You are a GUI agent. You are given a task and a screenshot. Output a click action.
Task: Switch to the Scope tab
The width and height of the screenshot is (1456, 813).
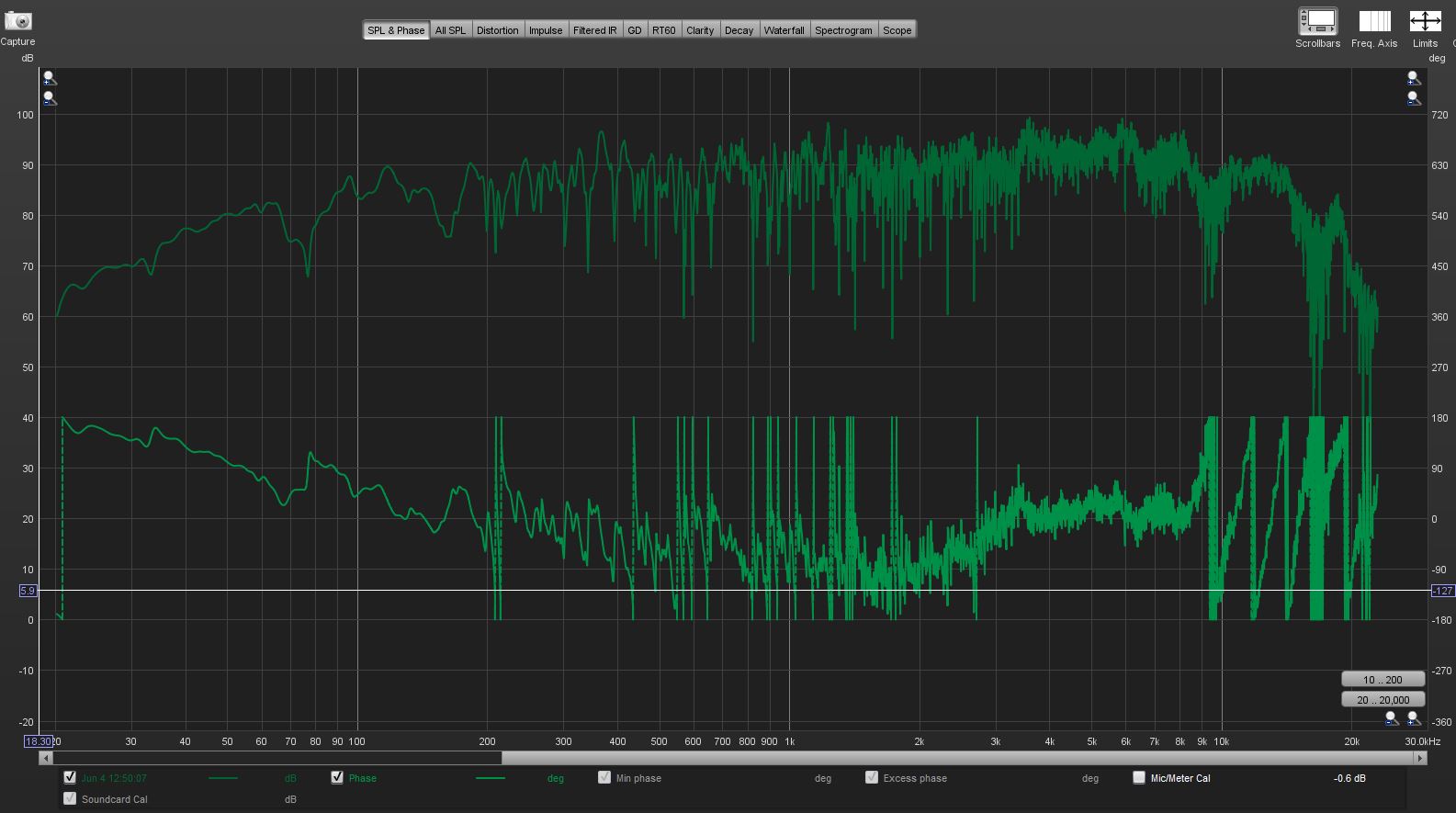click(897, 30)
